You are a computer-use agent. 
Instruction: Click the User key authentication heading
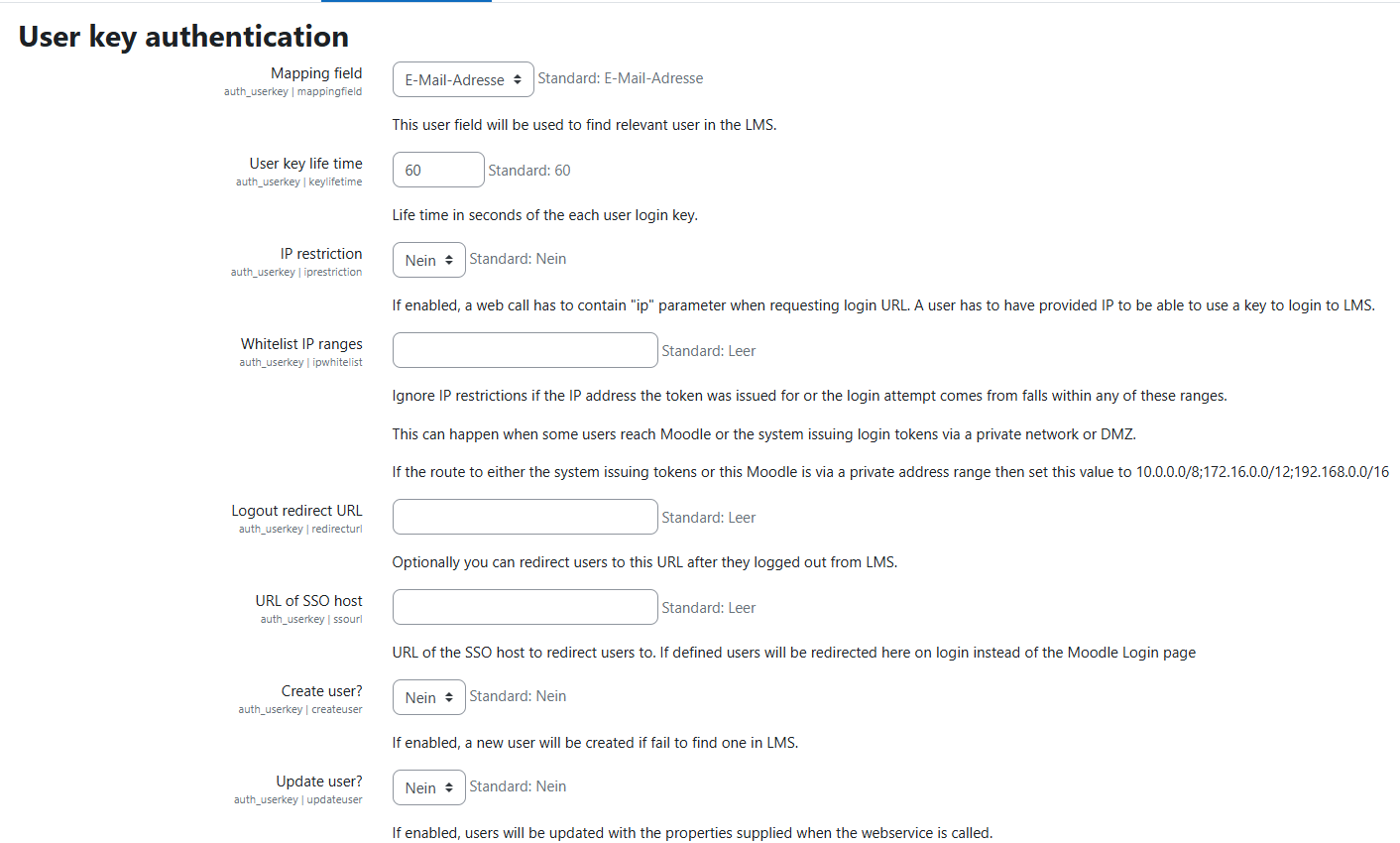(x=182, y=36)
